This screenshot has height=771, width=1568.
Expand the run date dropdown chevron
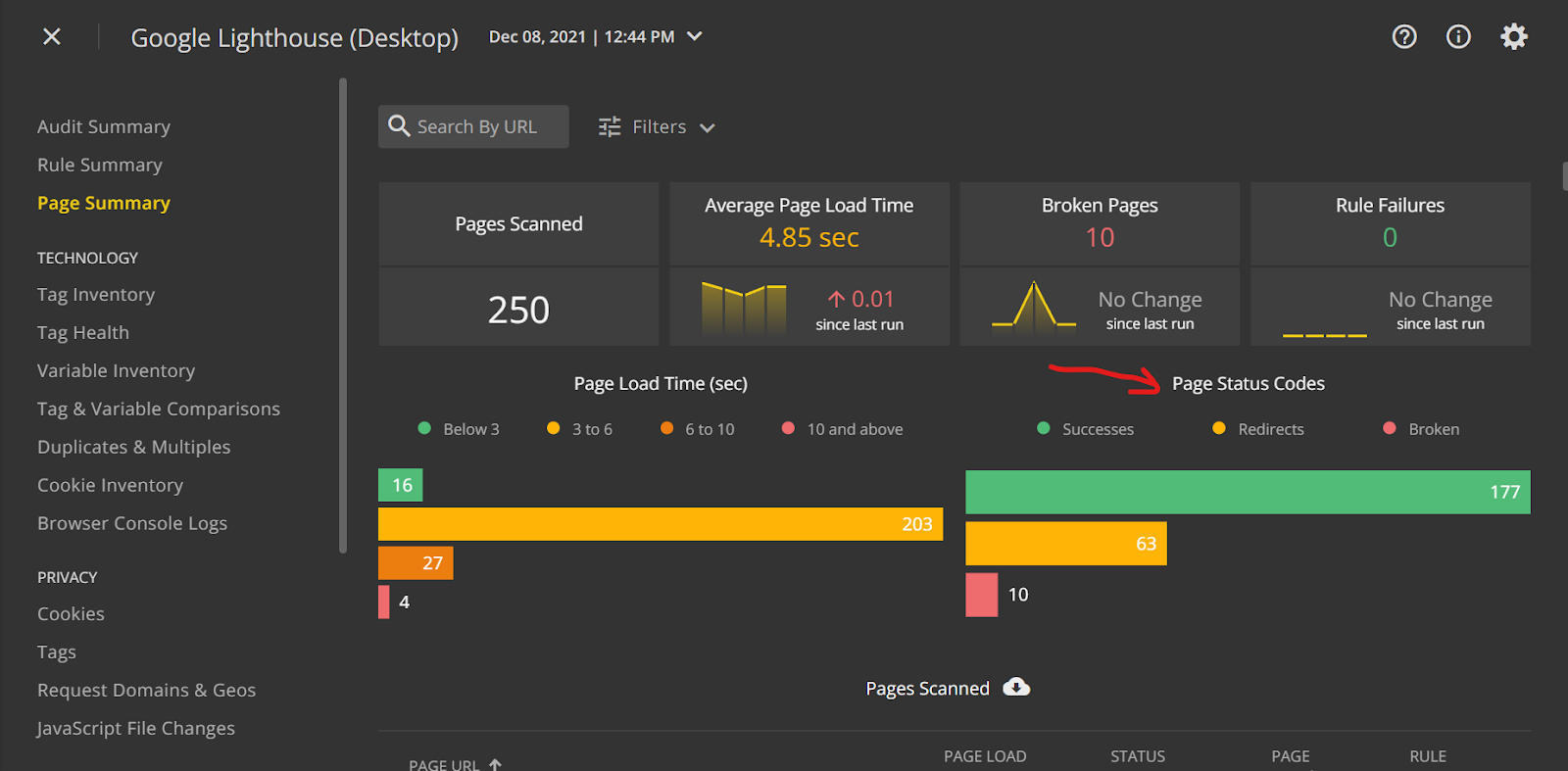tap(695, 36)
